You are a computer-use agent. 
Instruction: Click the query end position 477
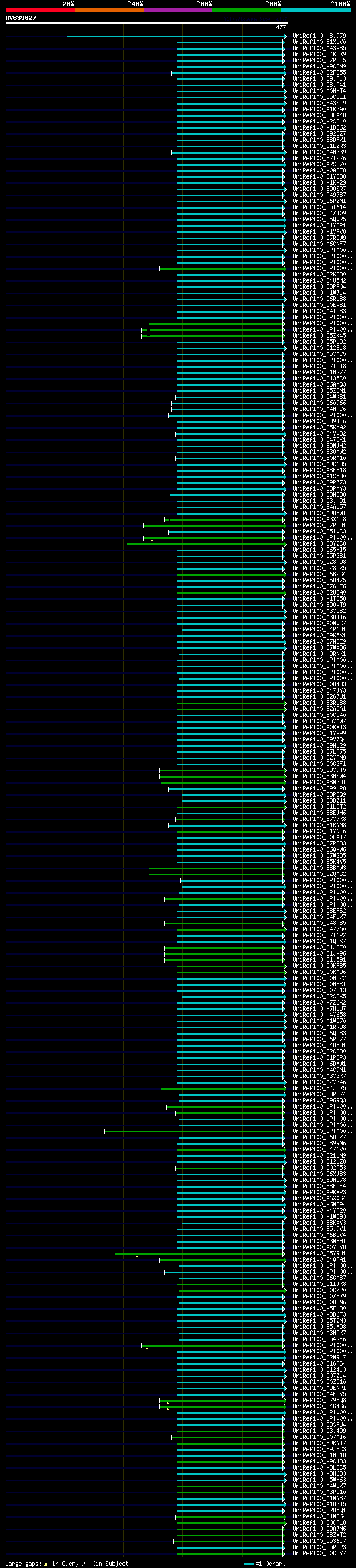pyautogui.click(x=280, y=27)
